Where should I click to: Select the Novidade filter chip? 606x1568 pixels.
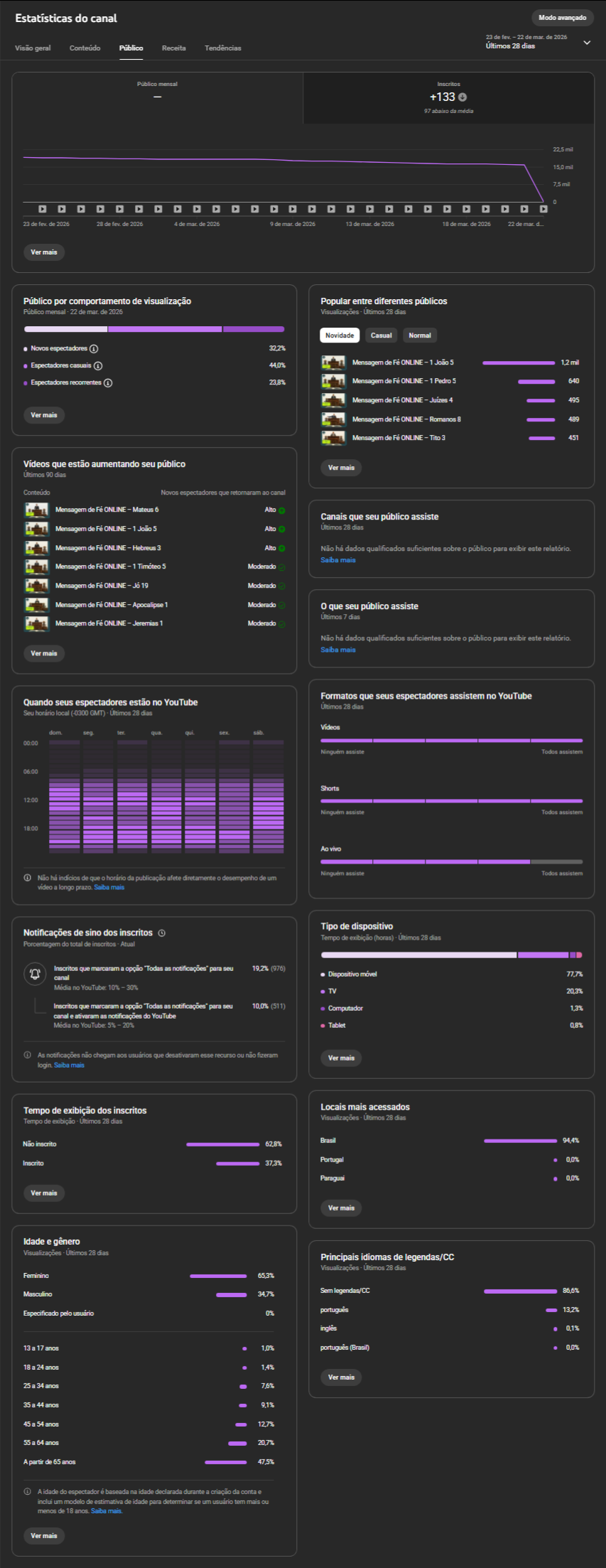340,335
